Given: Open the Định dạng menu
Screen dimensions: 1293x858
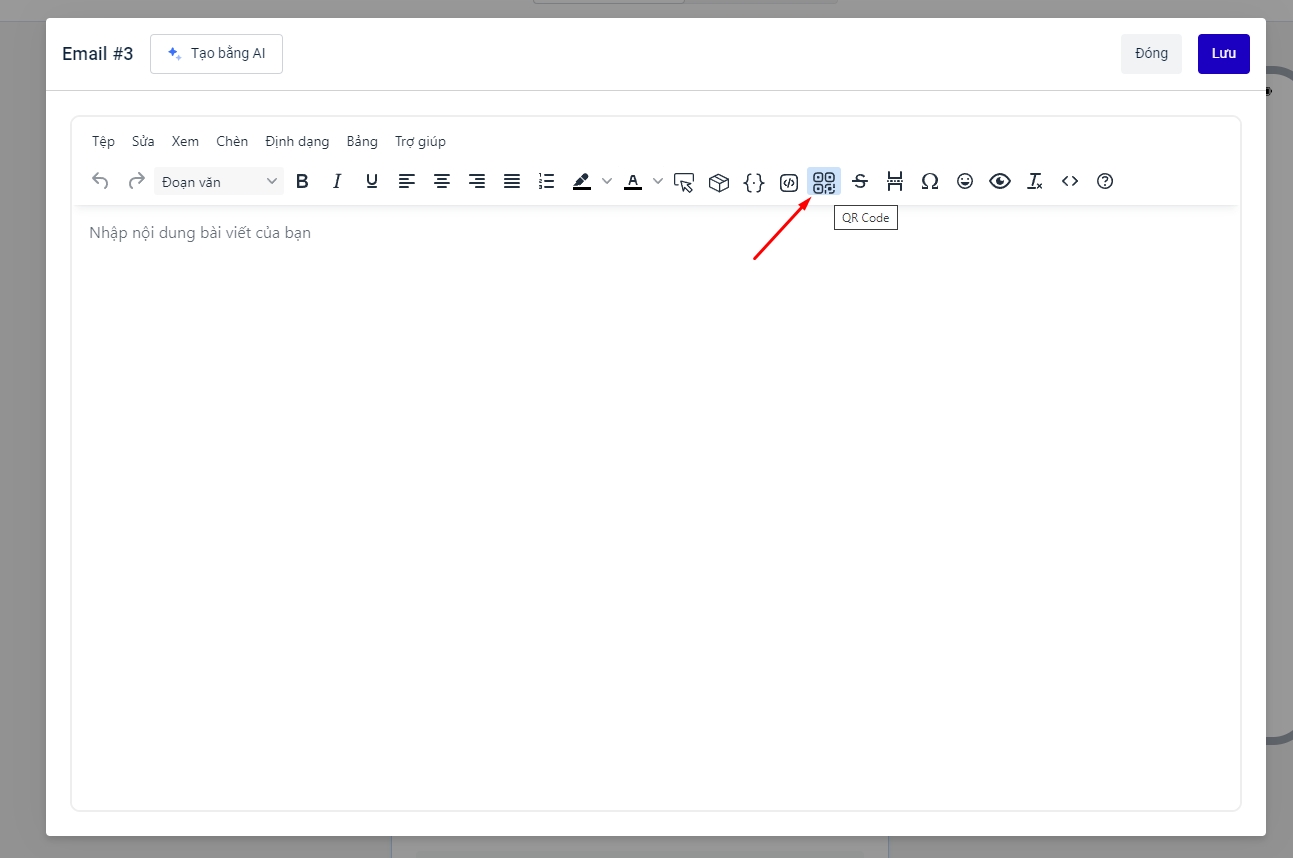Looking at the screenshot, I should (x=297, y=141).
